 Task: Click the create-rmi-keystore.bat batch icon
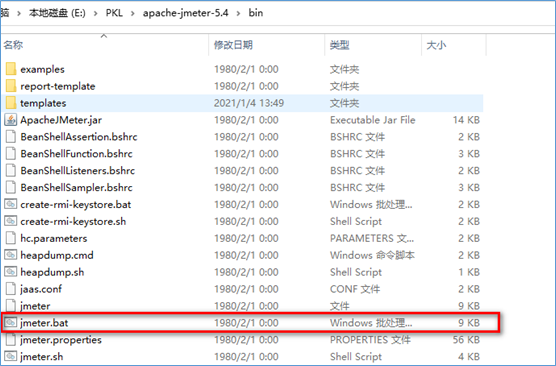pyautogui.click(x=11, y=204)
